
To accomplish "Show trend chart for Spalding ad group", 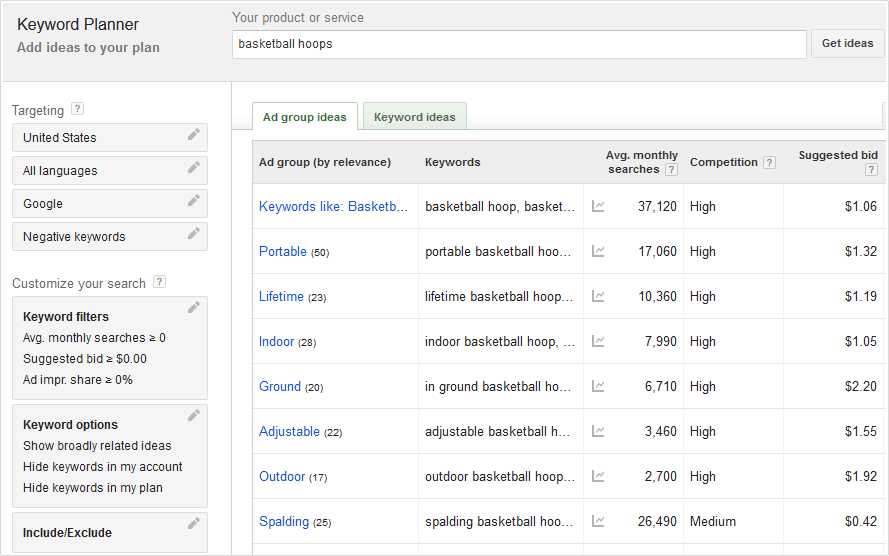I will tap(598, 521).
